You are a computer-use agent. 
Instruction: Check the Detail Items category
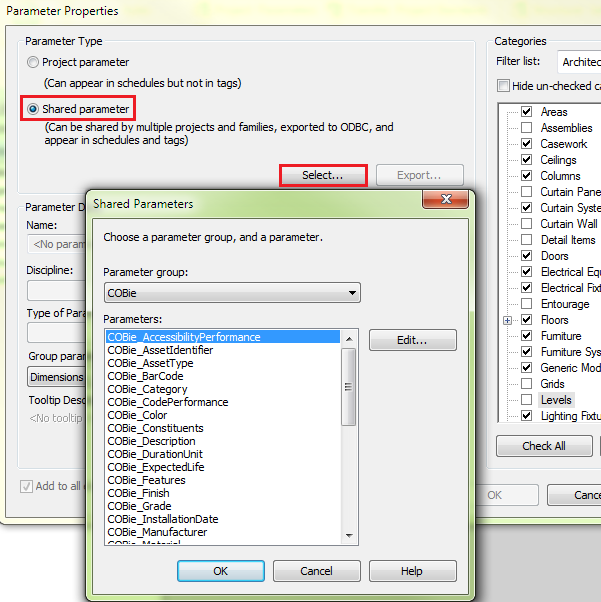(526, 240)
